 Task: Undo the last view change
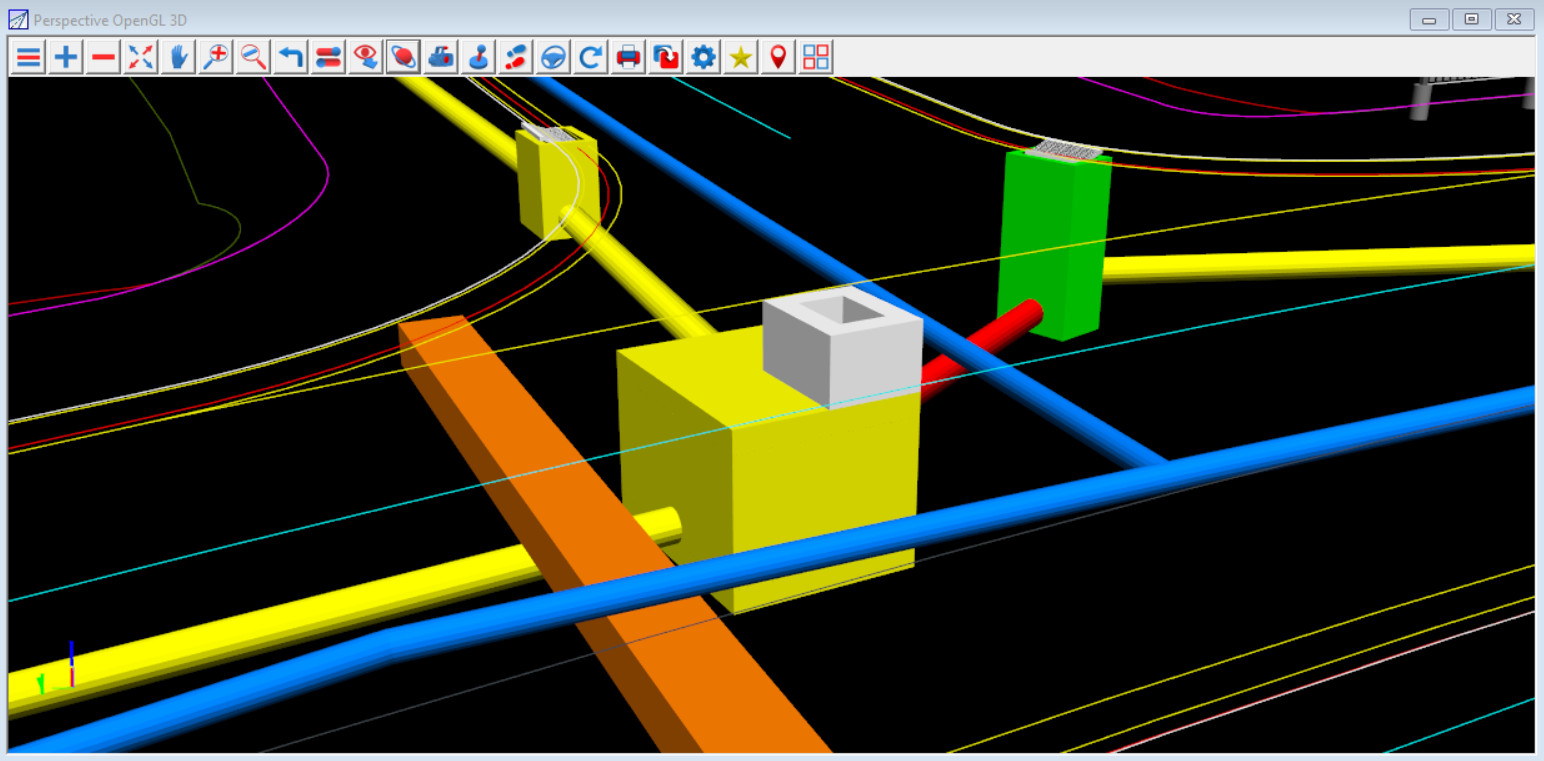290,57
